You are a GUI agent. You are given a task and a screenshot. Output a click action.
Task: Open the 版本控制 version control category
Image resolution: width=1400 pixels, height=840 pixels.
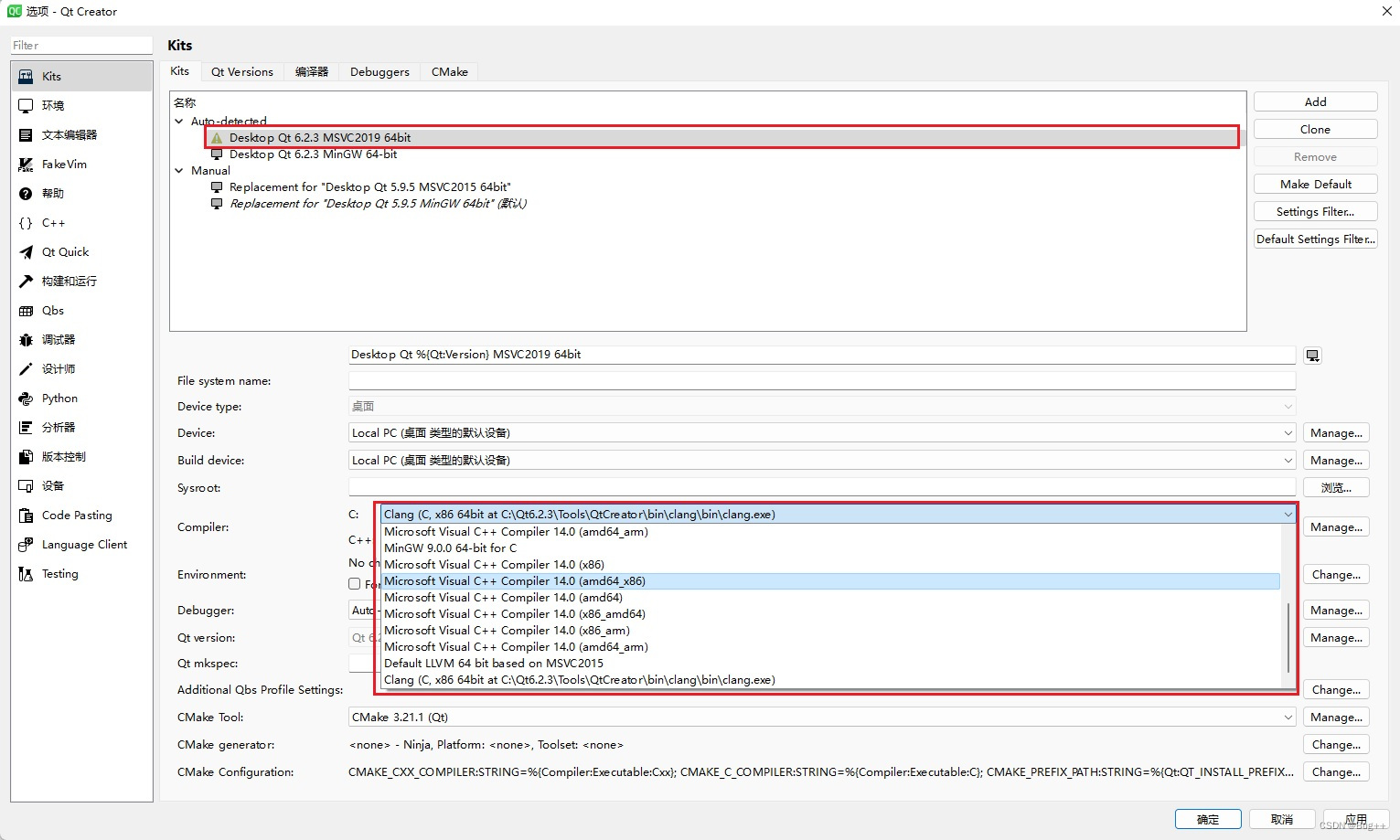click(x=81, y=456)
